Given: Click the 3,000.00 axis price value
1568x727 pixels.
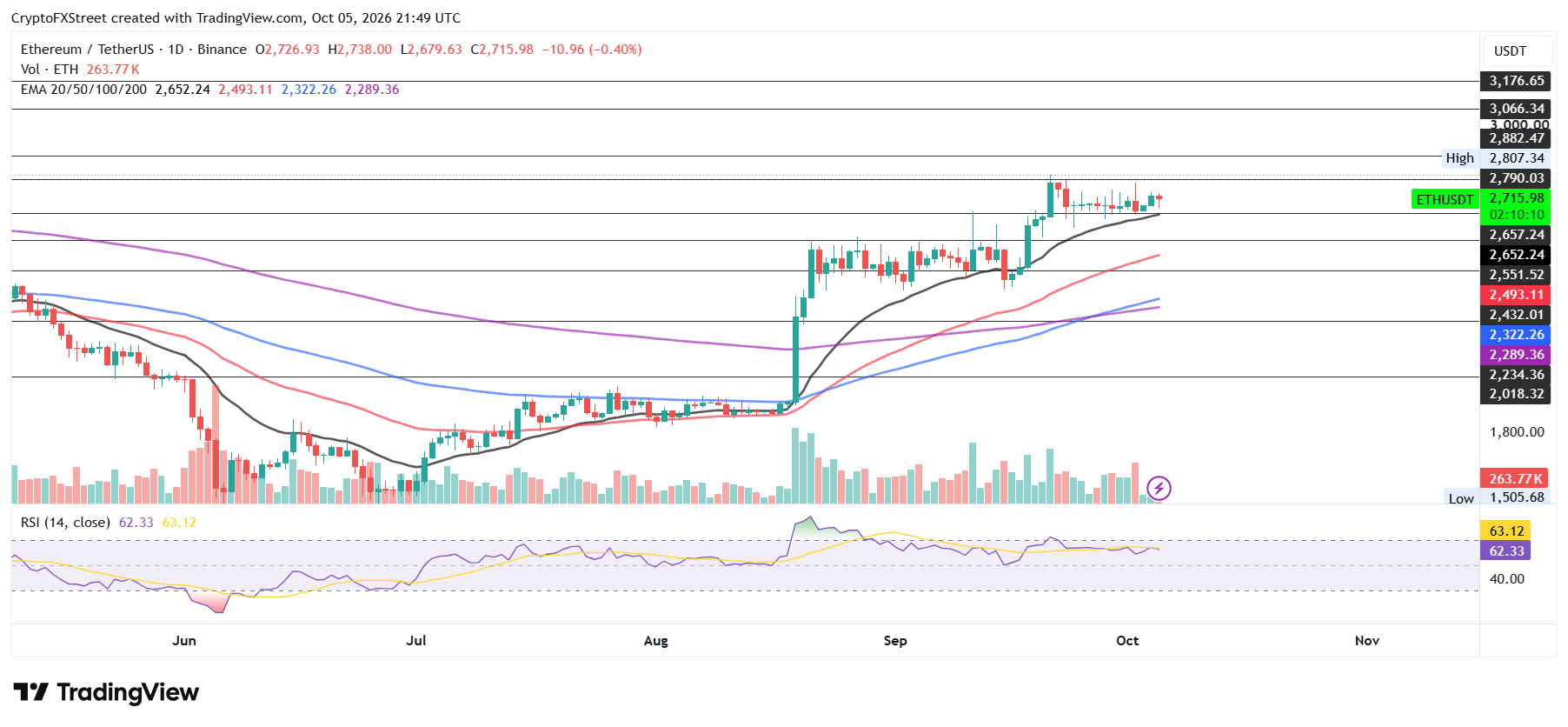Looking at the screenshot, I should tap(1518, 124).
